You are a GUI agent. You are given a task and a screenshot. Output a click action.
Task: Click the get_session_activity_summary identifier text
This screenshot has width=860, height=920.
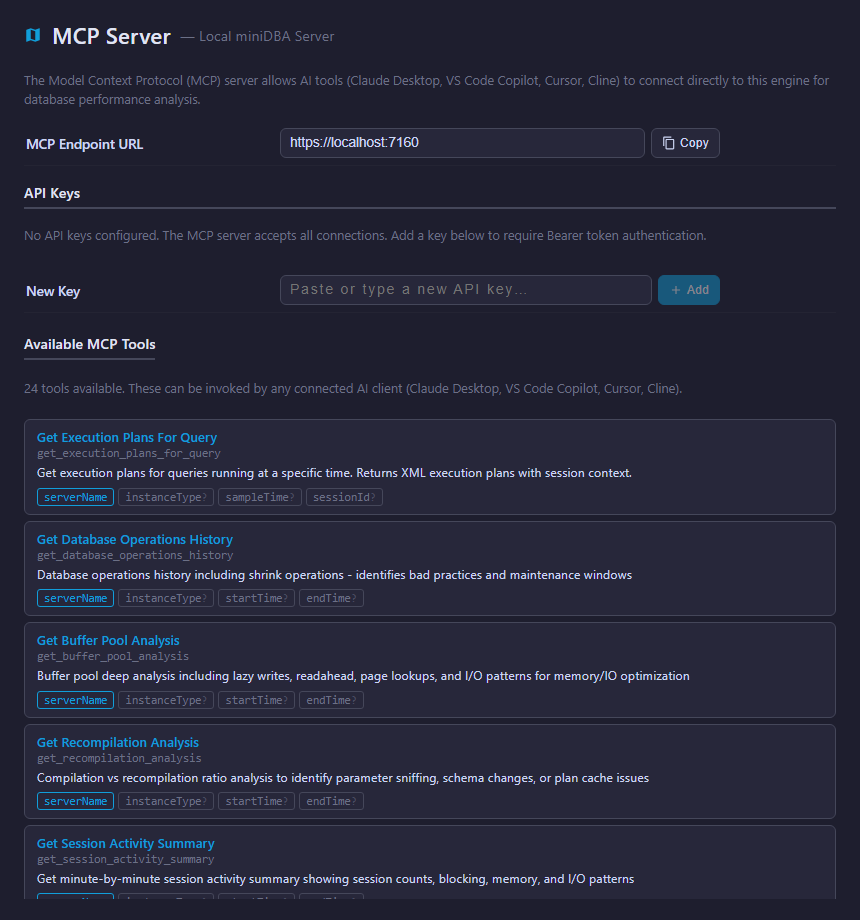click(126, 859)
